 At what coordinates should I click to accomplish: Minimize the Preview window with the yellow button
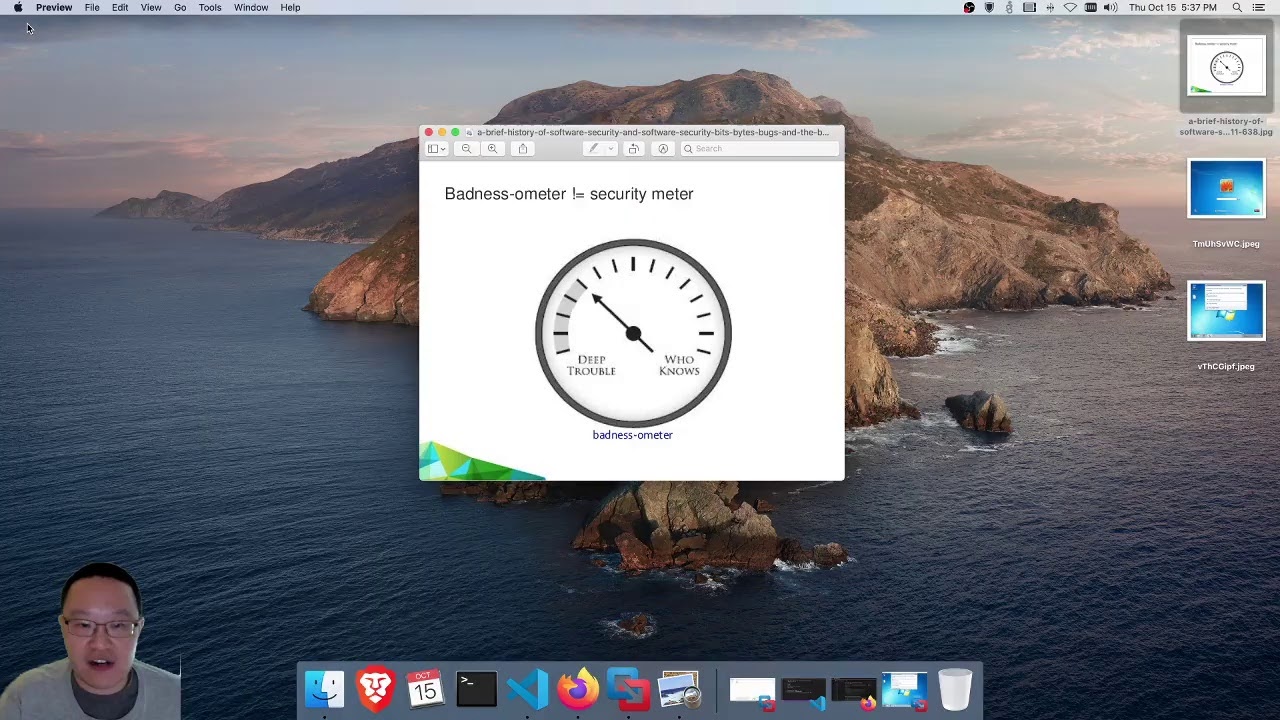[x=442, y=132]
